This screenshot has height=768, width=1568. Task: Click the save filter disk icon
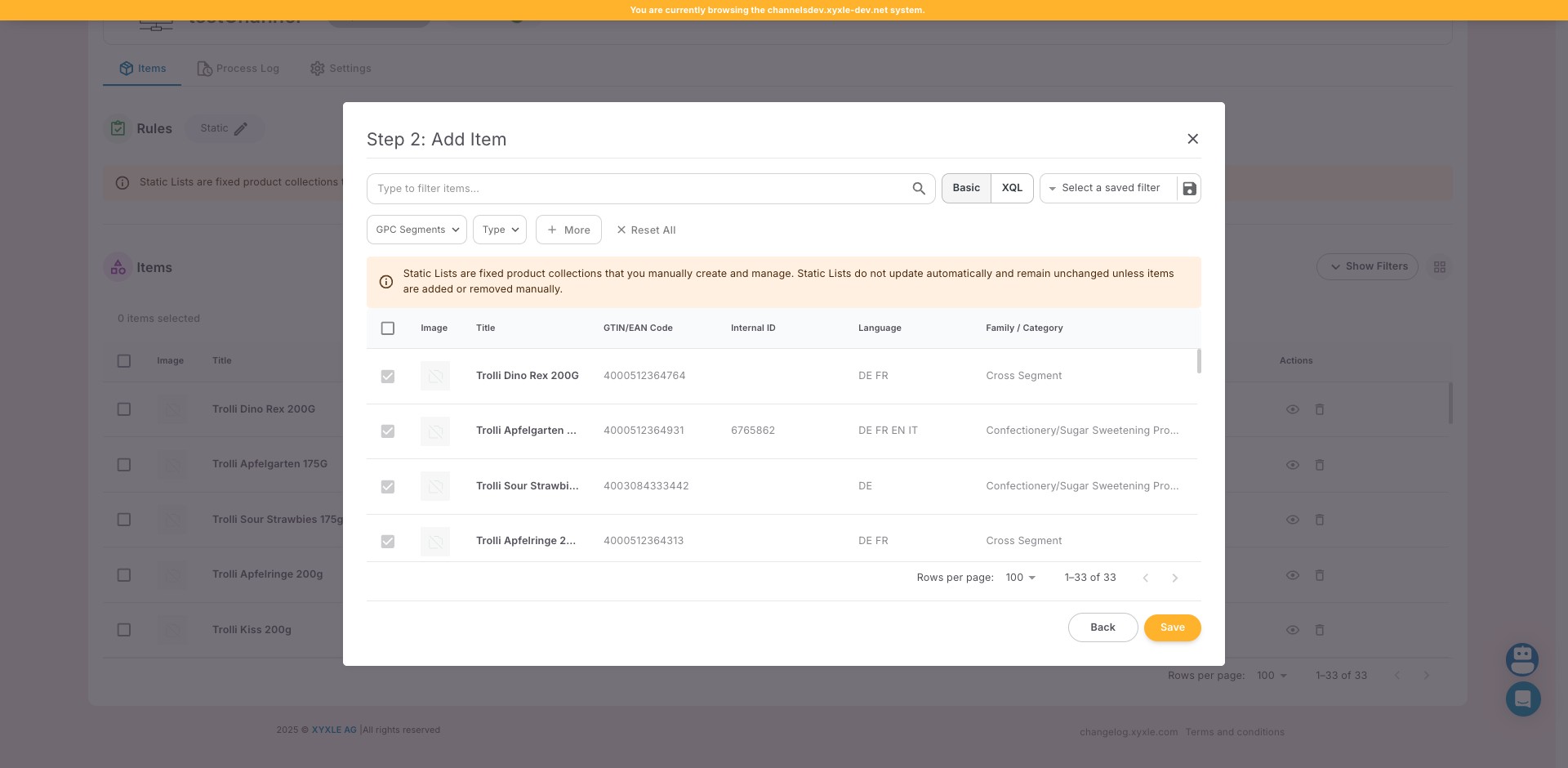1189,189
